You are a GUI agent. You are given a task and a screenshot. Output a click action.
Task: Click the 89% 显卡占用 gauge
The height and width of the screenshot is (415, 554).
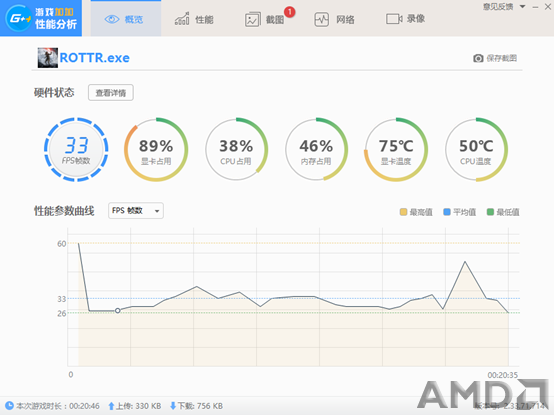point(156,149)
